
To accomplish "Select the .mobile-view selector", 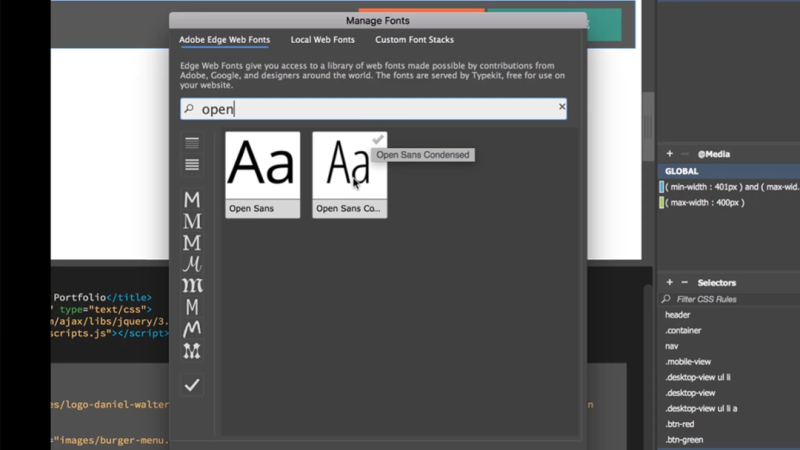I will tap(688, 362).
